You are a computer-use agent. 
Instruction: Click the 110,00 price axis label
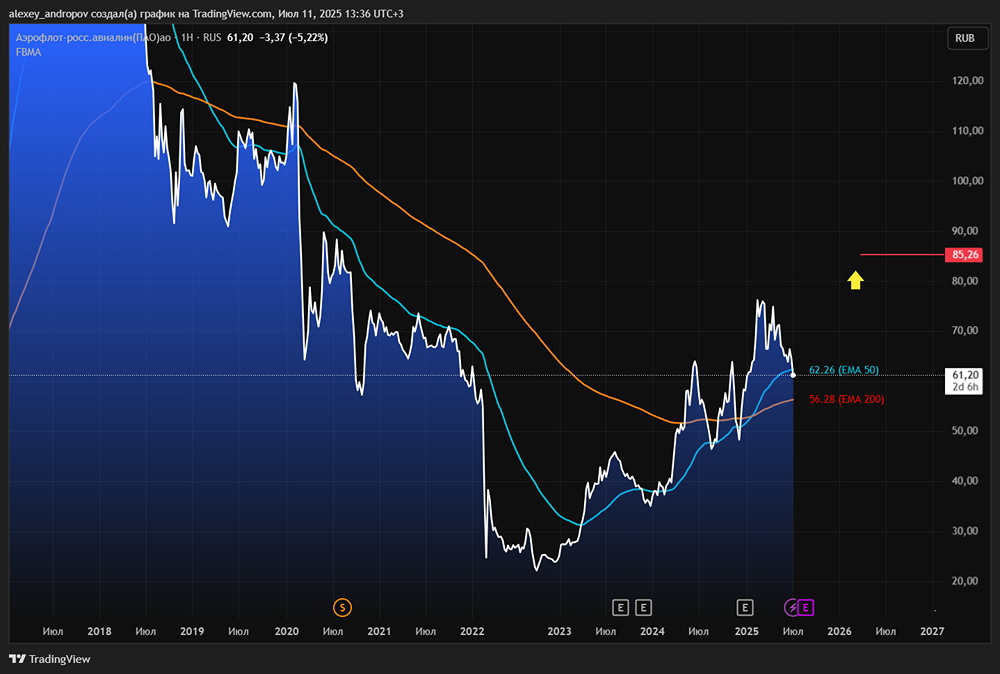967,131
